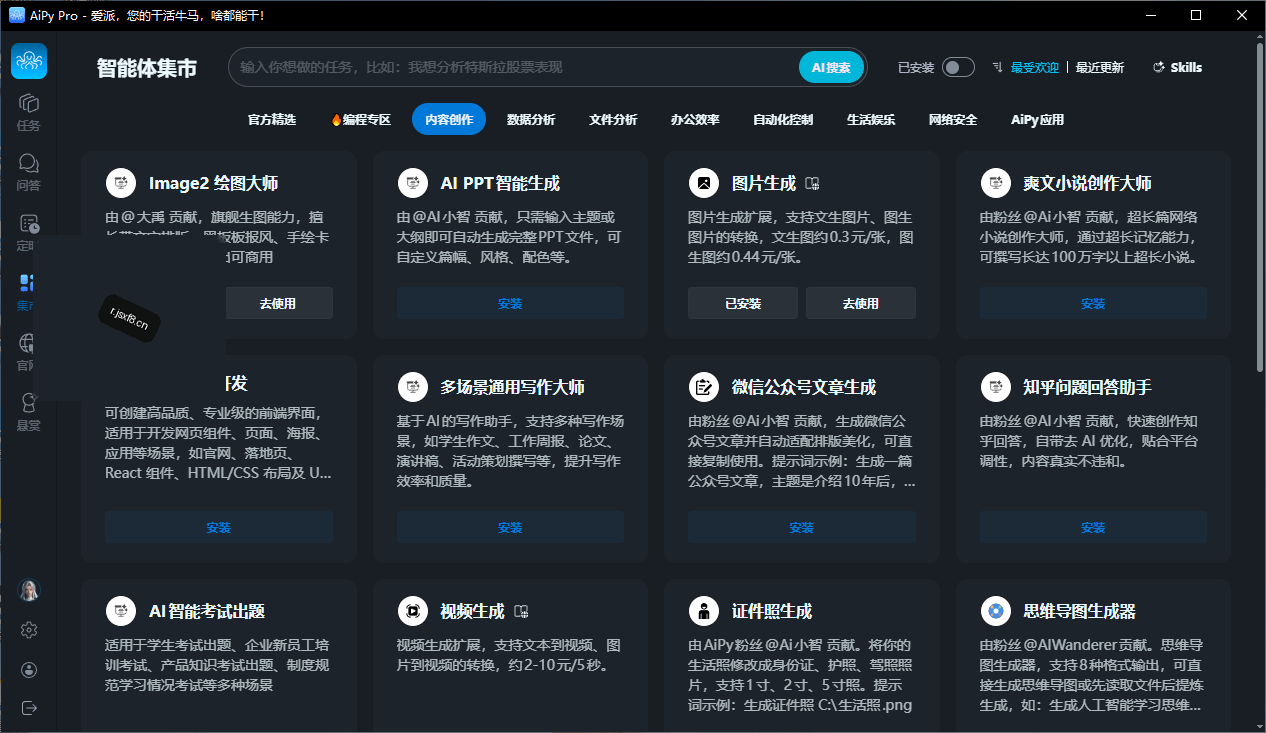Switch to the 数据分析 category tab
This screenshot has width=1266, height=733.
tap(531, 119)
